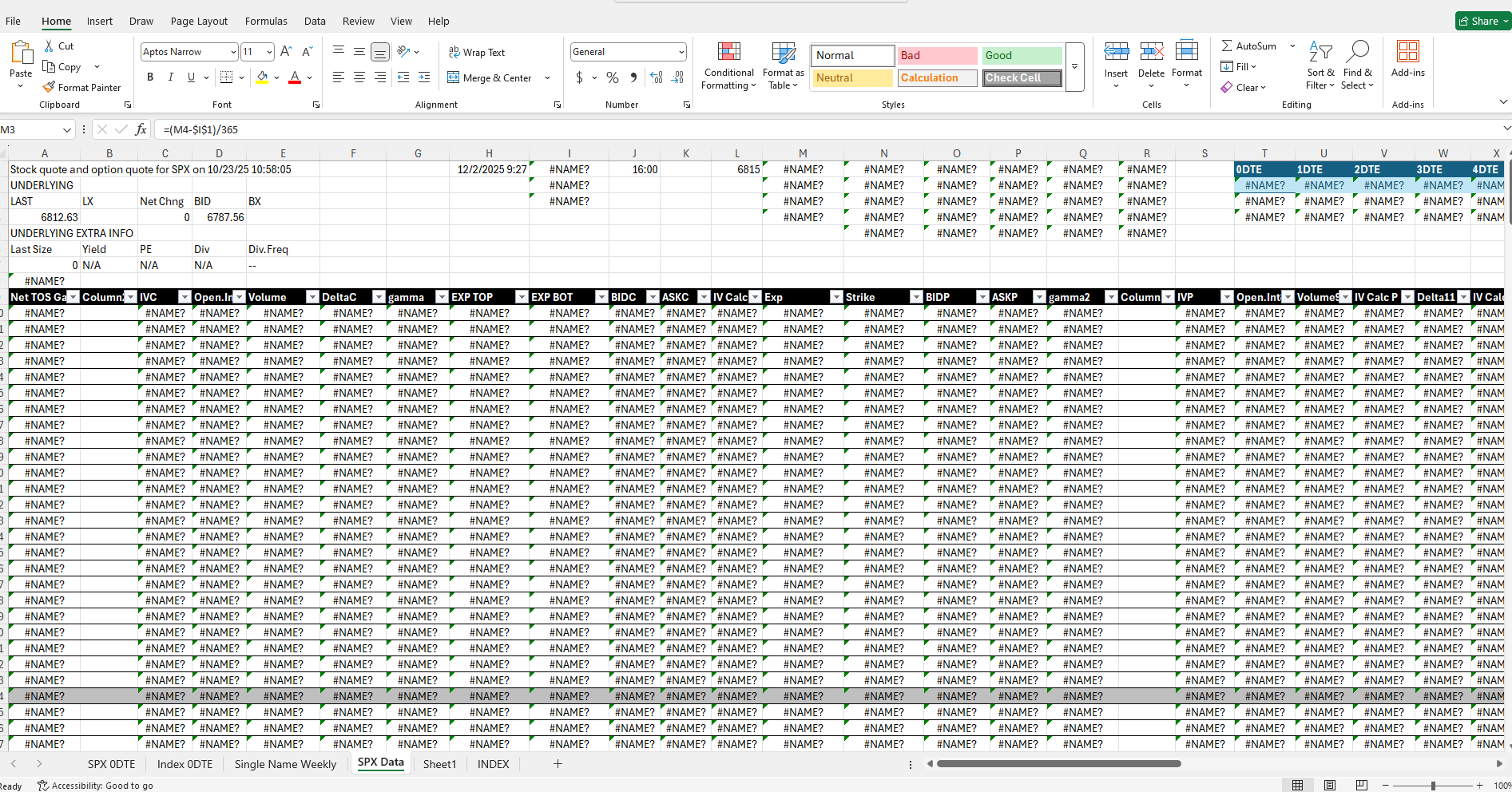Image resolution: width=1512 pixels, height=792 pixels.
Task: Expand the General number format dropdown
Action: 681,52
